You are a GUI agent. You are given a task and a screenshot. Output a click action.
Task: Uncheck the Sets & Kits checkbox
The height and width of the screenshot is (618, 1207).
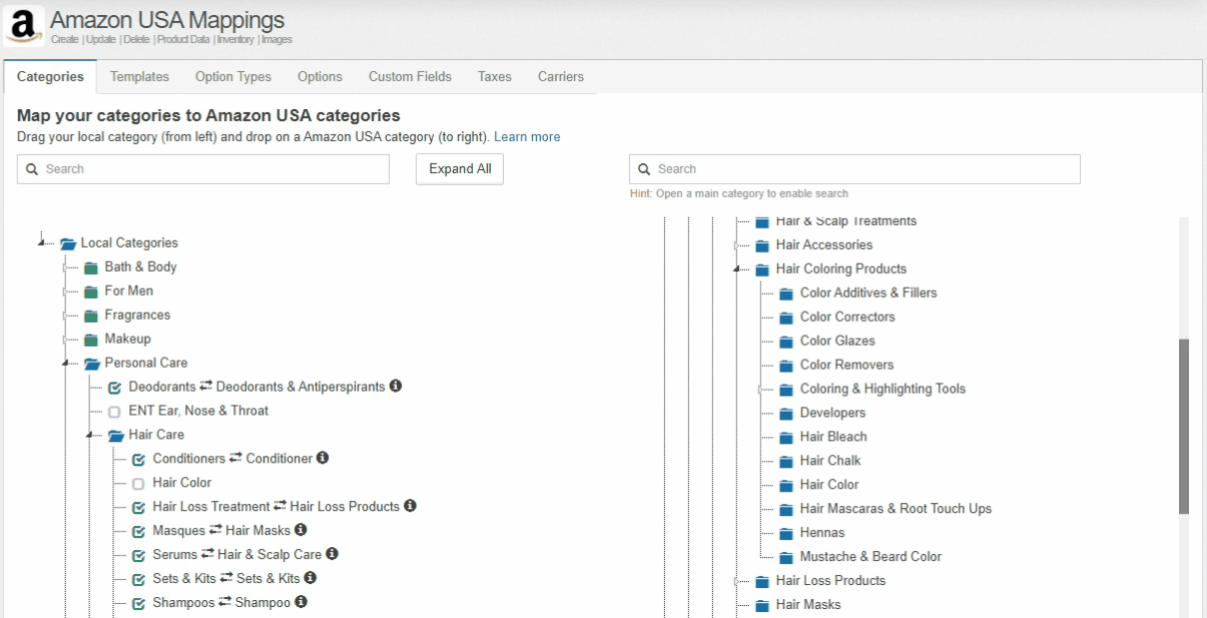click(138, 579)
